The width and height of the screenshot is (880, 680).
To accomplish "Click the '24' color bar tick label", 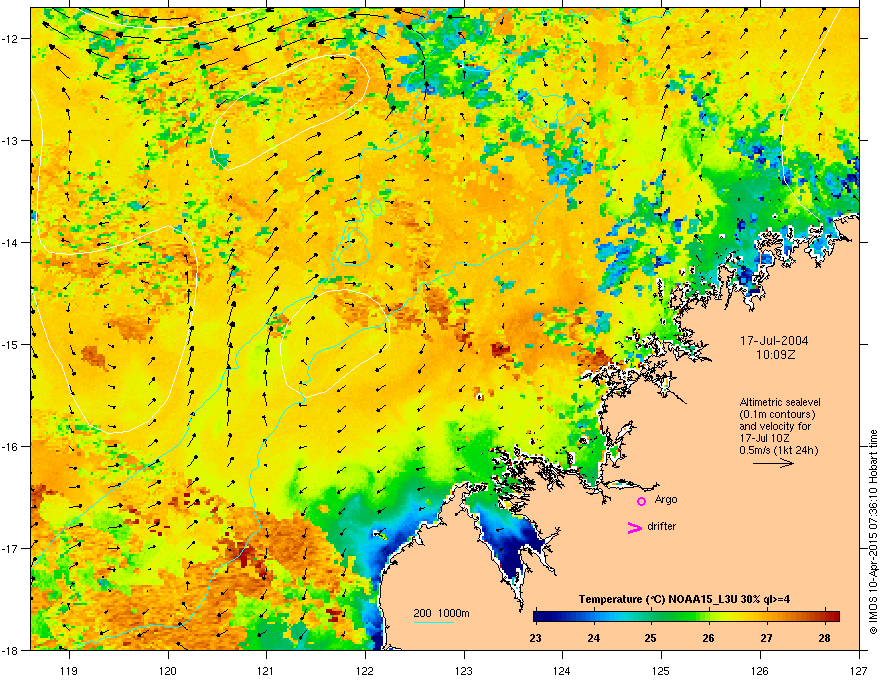I will 593,638.
